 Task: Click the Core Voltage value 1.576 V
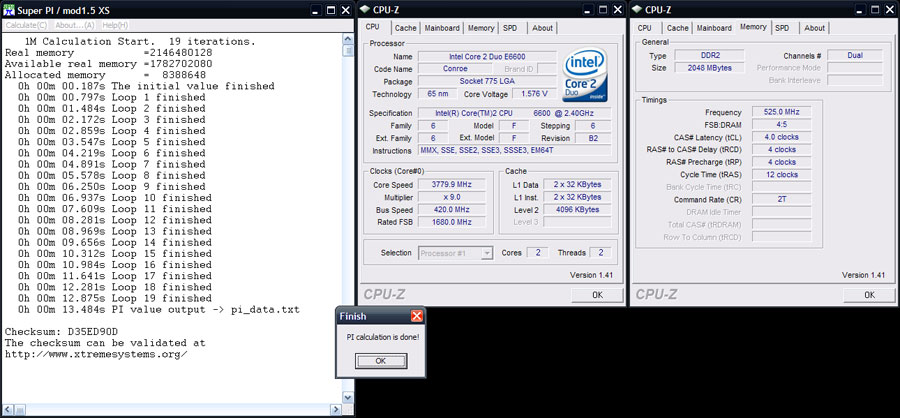[x=534, y=94]
